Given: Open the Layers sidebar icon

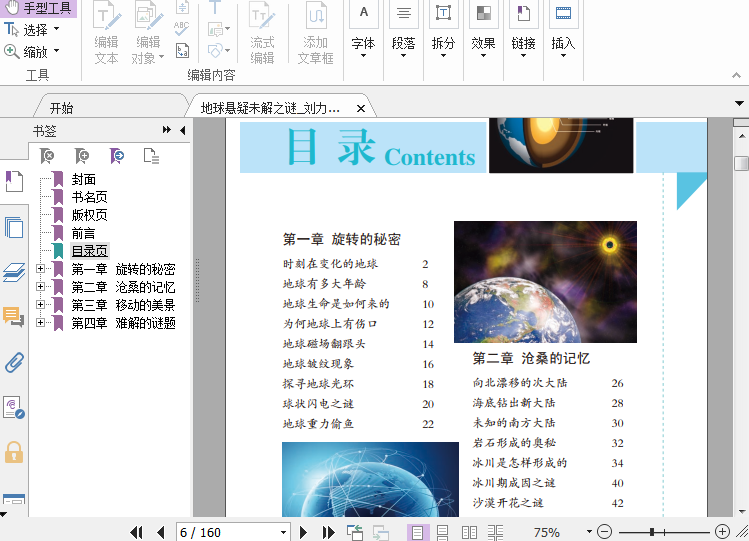Looking at the screenshot, I should click(14, 272).
